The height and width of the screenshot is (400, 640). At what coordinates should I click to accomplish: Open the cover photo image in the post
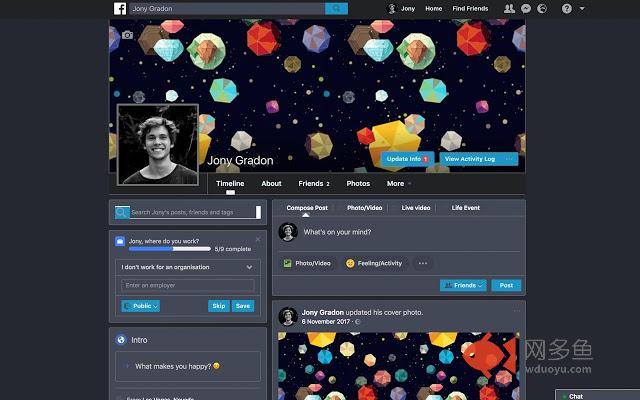click(x=399, y=366)
